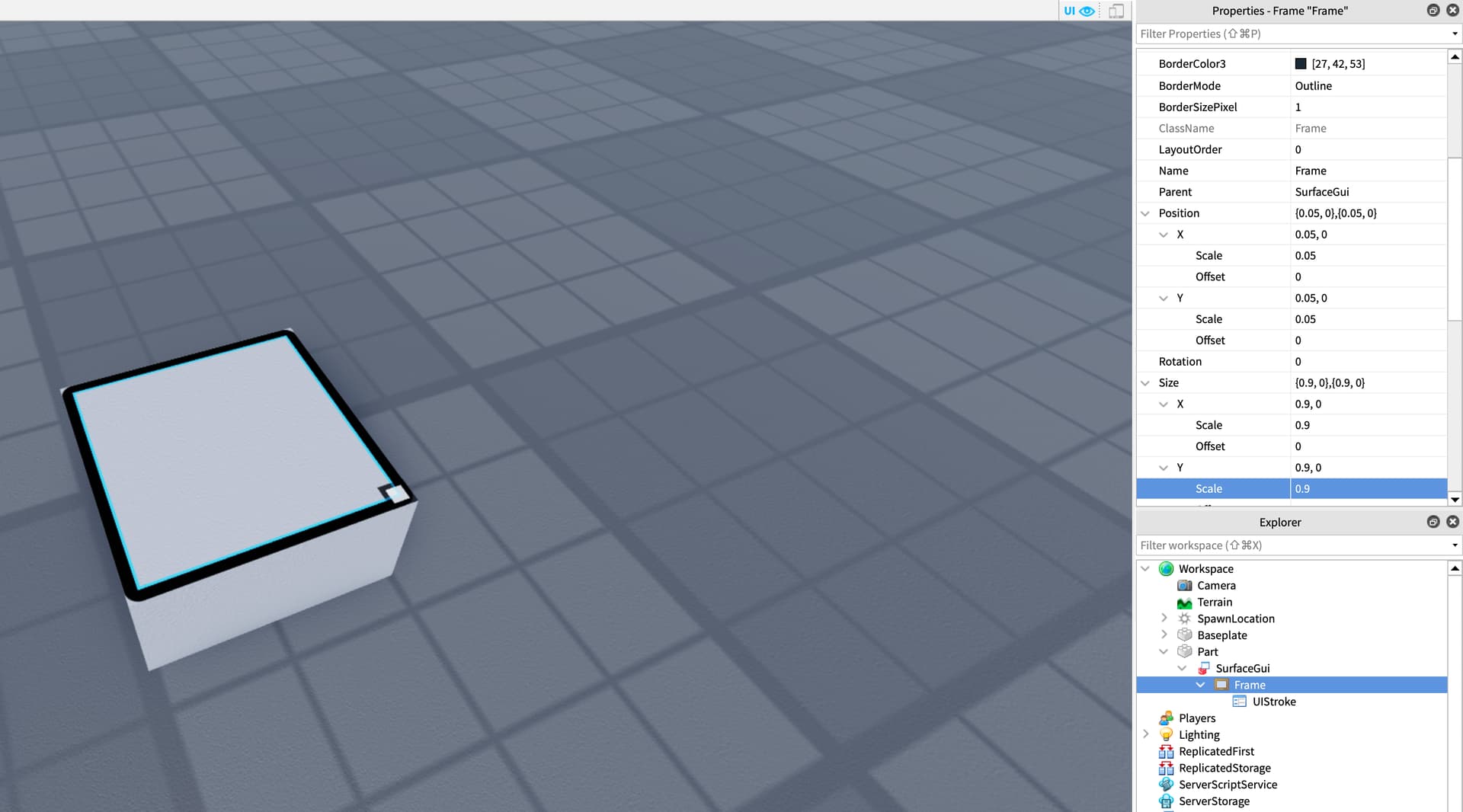Click the SurfaceGui icon
The image size is (1463, 812).
coord(1203,669)
